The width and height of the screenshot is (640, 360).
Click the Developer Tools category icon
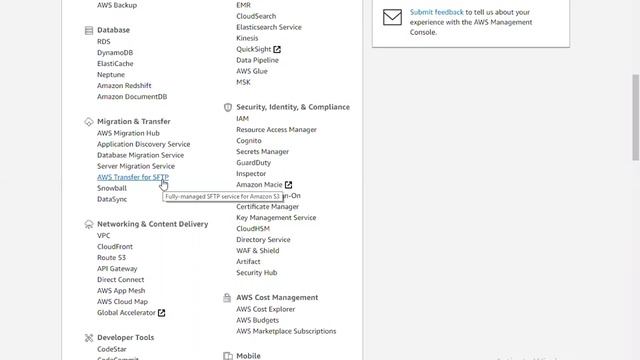[x=89, y=338]
